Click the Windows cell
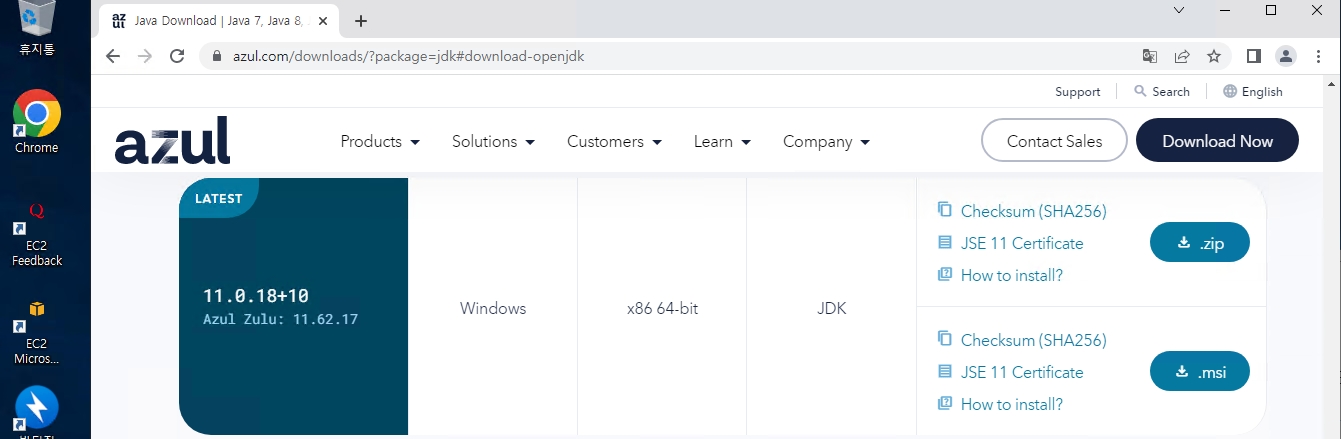The image size is (1341, 439). [493, 308]
